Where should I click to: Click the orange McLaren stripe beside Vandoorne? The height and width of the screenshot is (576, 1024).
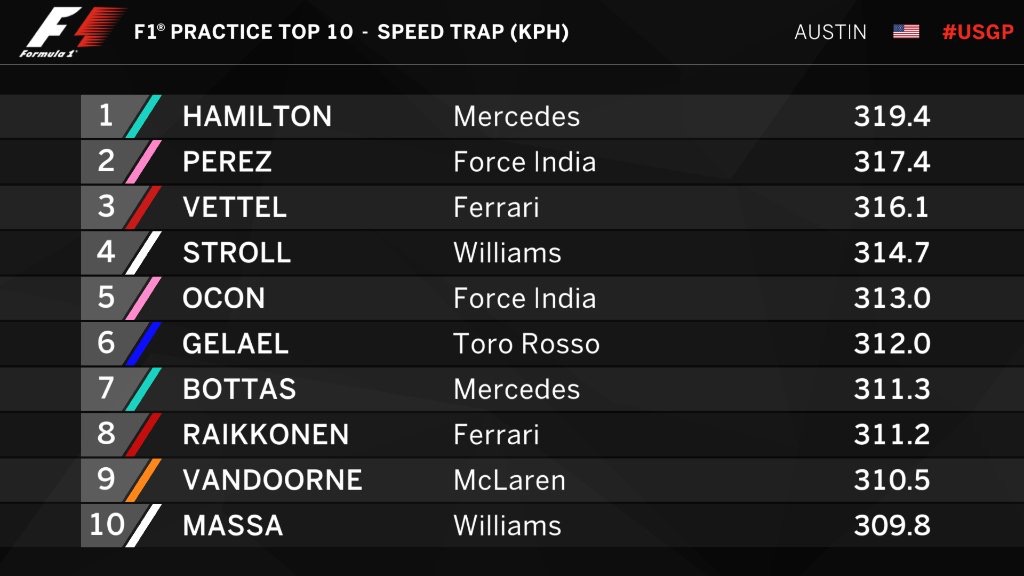143,480
